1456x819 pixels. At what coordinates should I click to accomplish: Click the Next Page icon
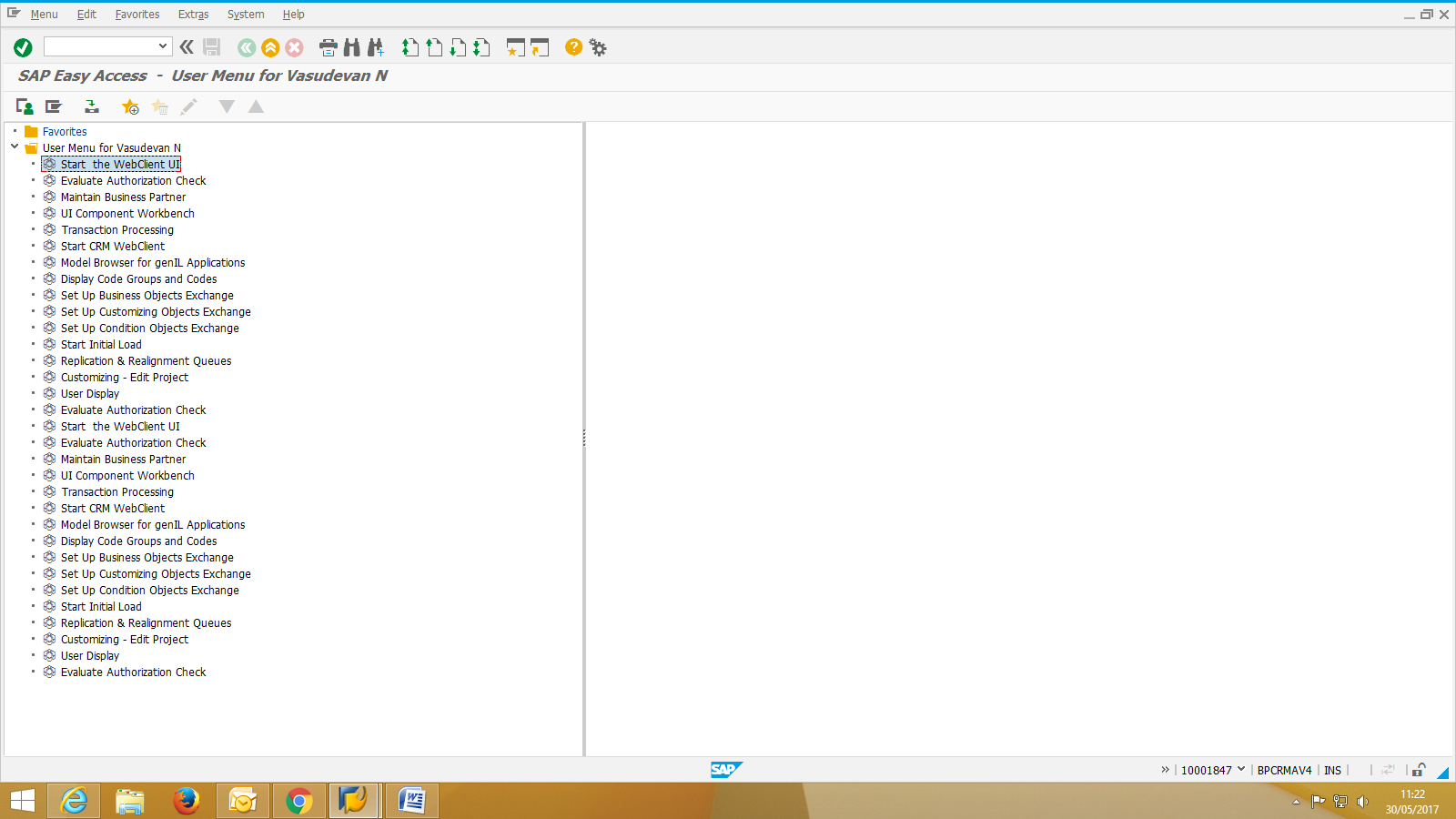tap(458, 47)
